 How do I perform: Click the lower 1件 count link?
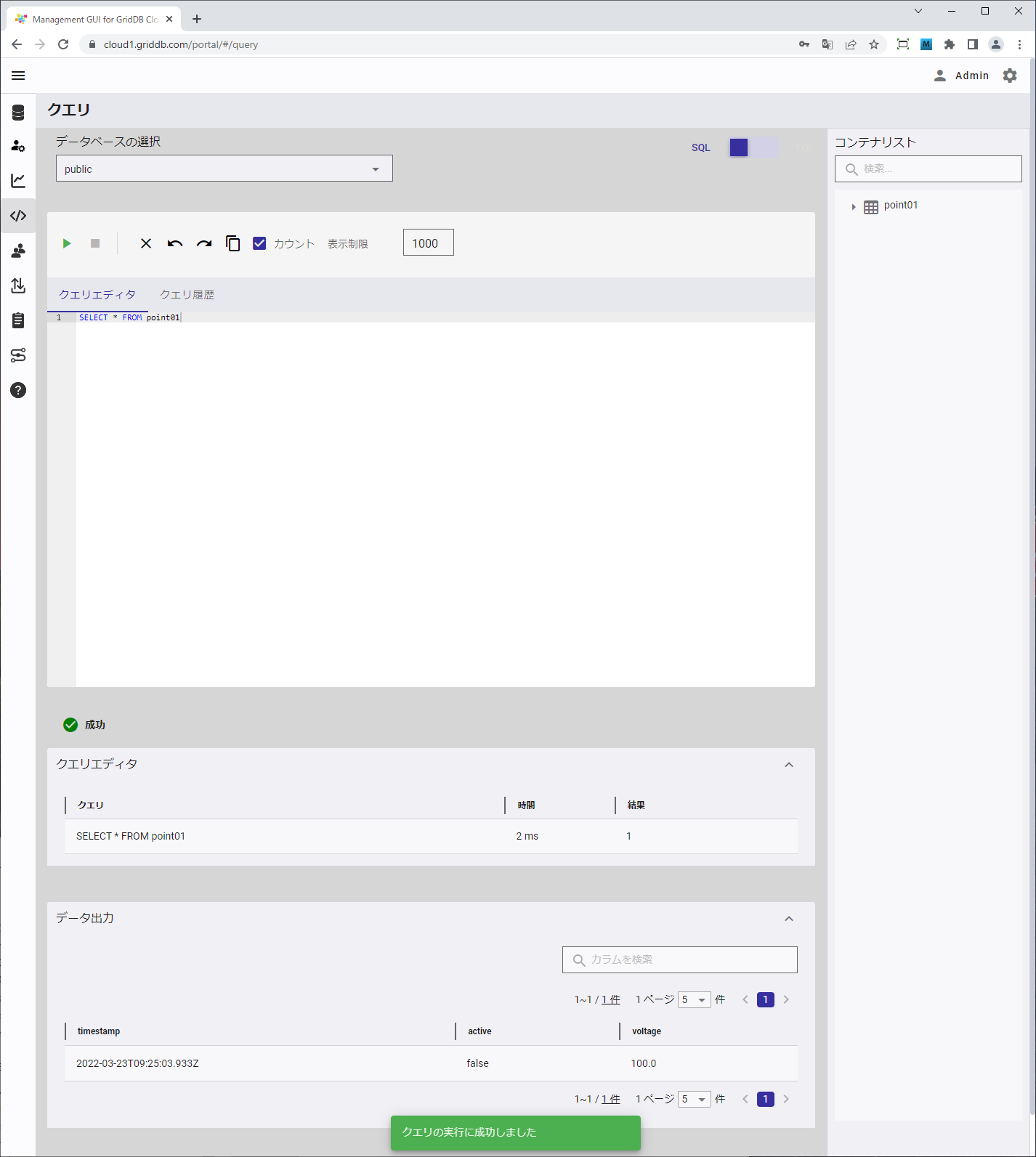pyautogui.click(x=611, y=1099)
